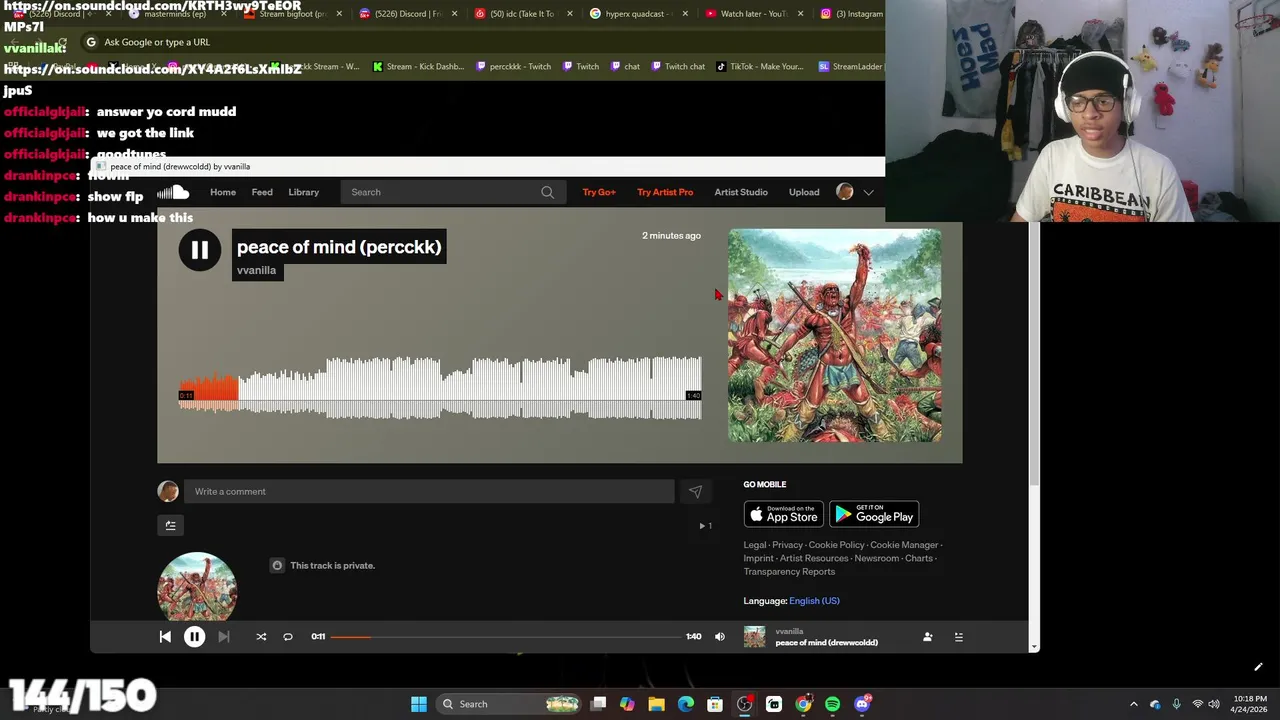Viewport: 1280px width, 720px height.
Task: Open the Stream - Kick Dashboard bookmark
Action: 419,66
